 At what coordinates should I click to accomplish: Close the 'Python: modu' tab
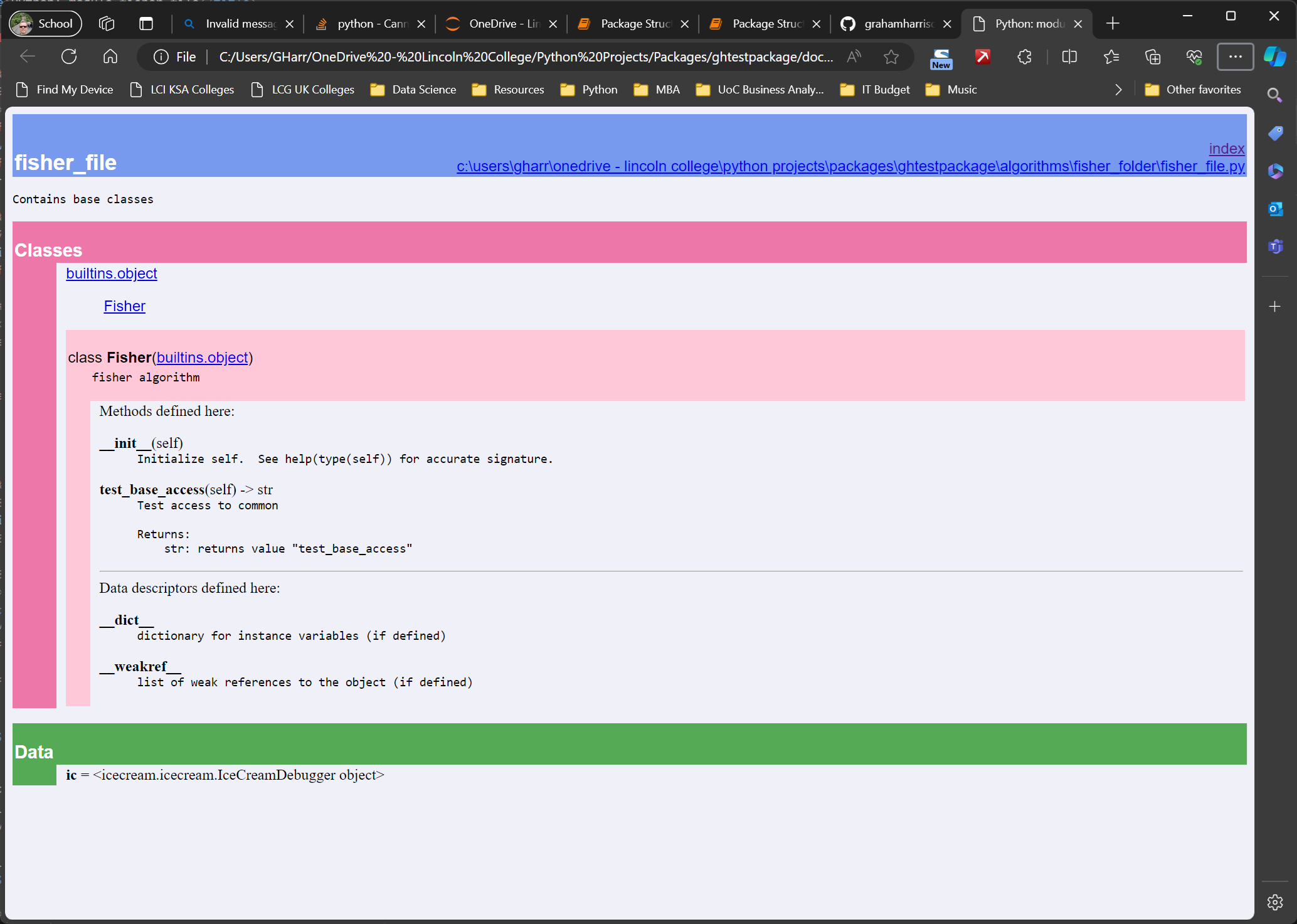click(1078, 24)
